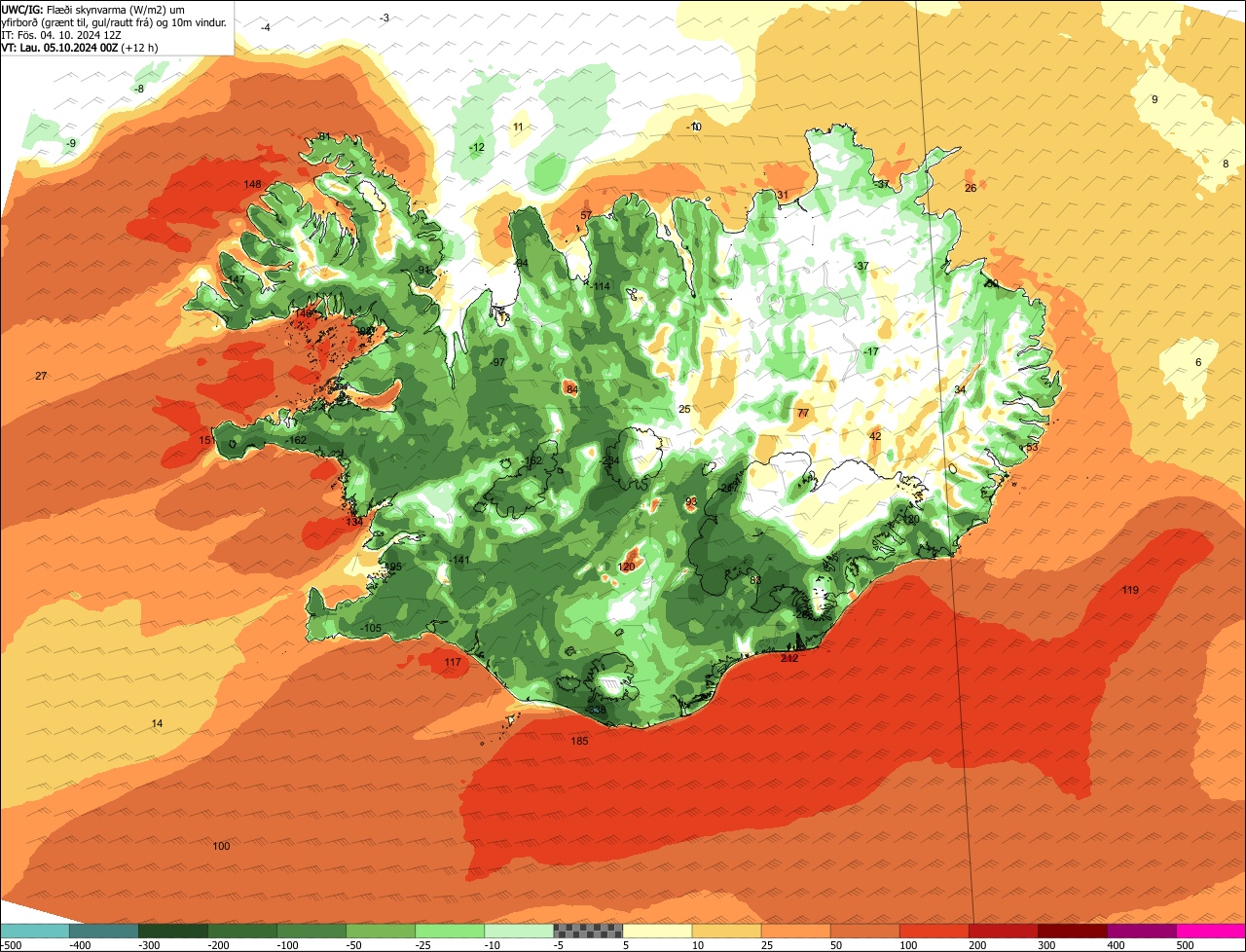Click the pale yellow legend swatch beside 5
Image resolution: width=1246 pixels, height=952 pixels.
point(657,931)
